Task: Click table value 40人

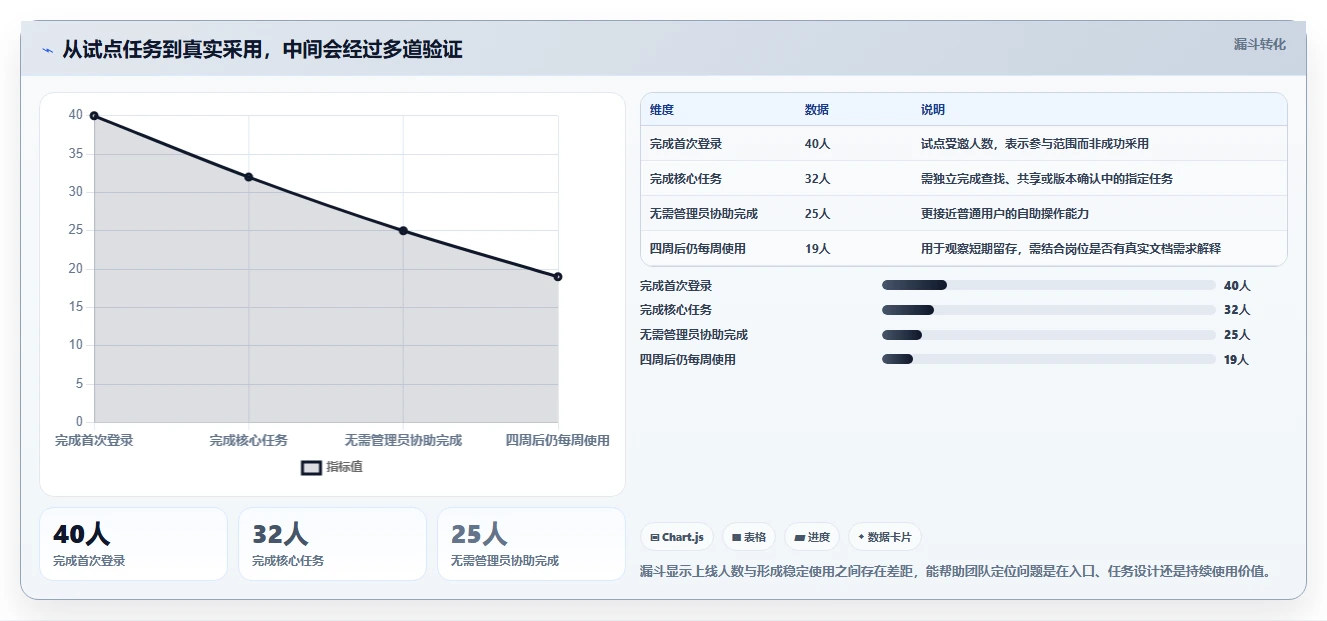Action: (818, 144)
